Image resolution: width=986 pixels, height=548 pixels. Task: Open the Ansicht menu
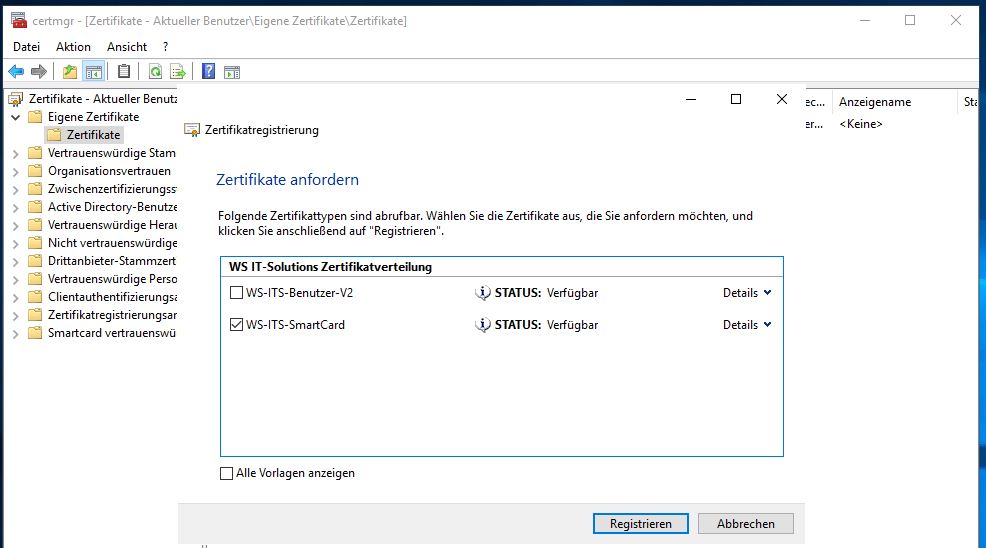click(127, 47)
